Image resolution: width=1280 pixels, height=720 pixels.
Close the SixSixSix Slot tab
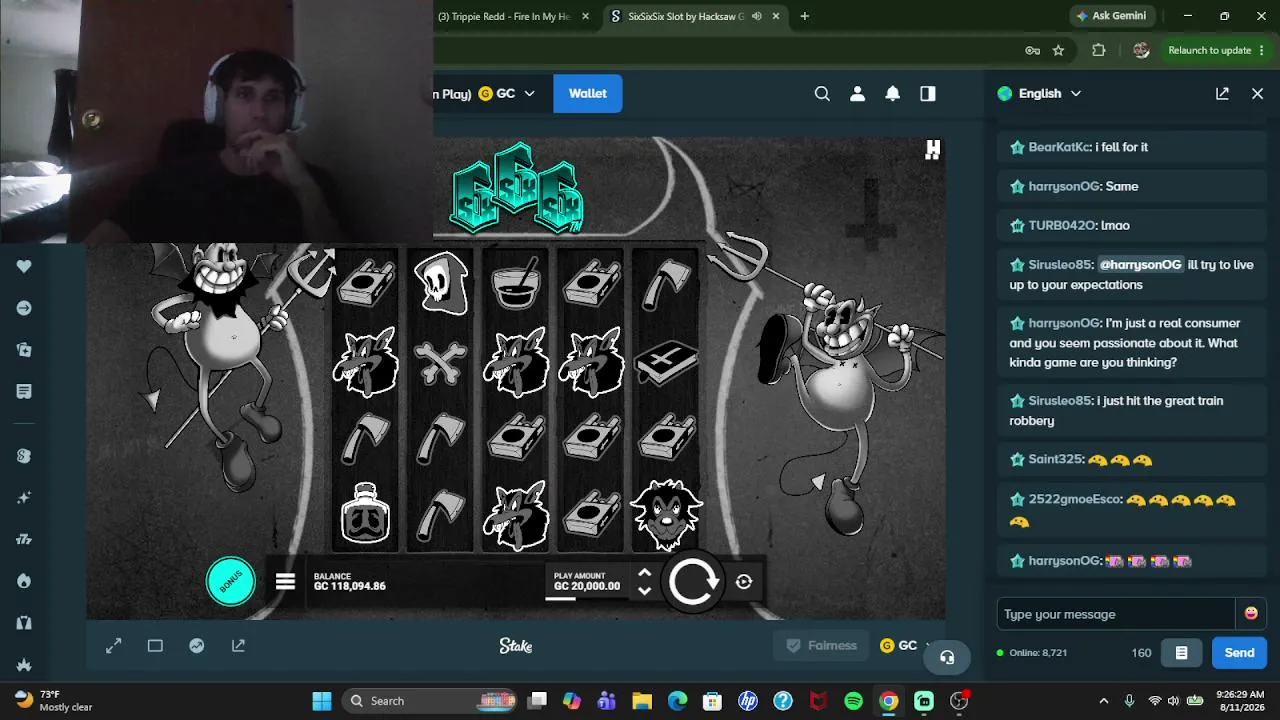tap(776, 16)
